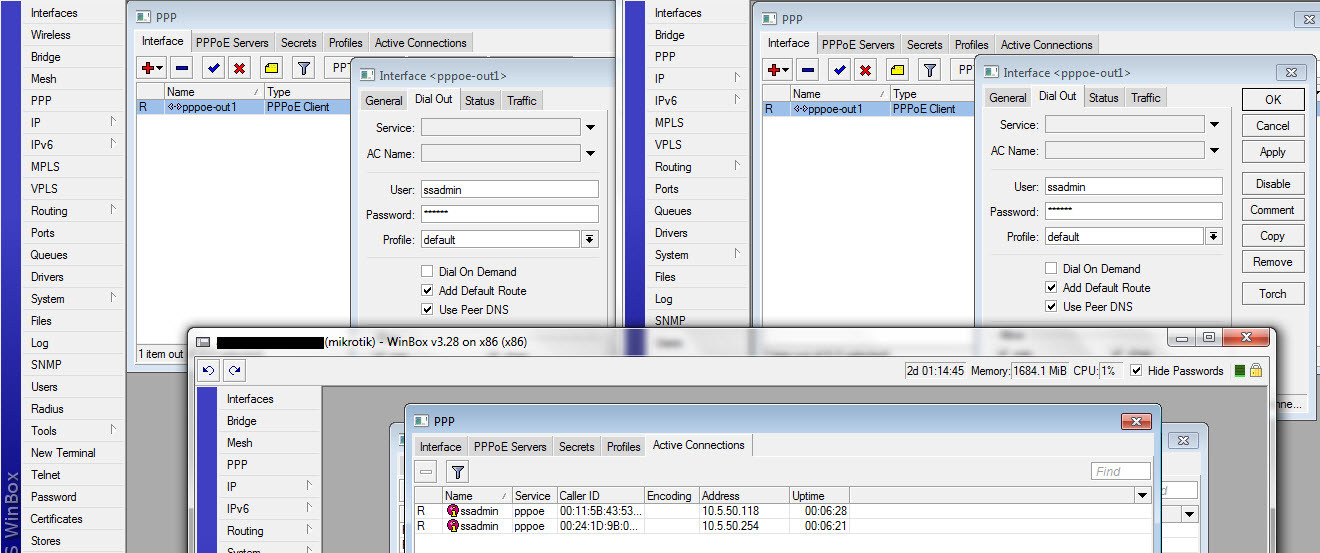Expand AC Name dropdown arrow in left pppoe-out1 dialog

click(591, 154)
